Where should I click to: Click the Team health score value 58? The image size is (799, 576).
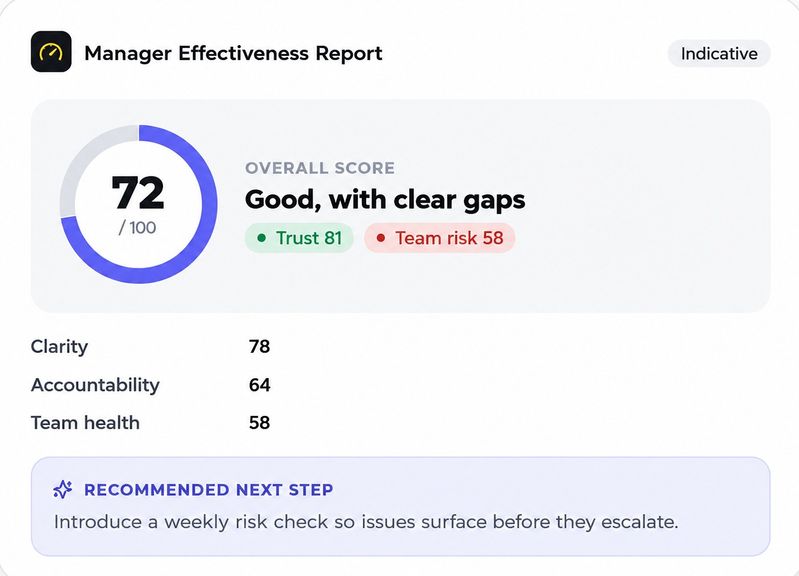(259, 423)
